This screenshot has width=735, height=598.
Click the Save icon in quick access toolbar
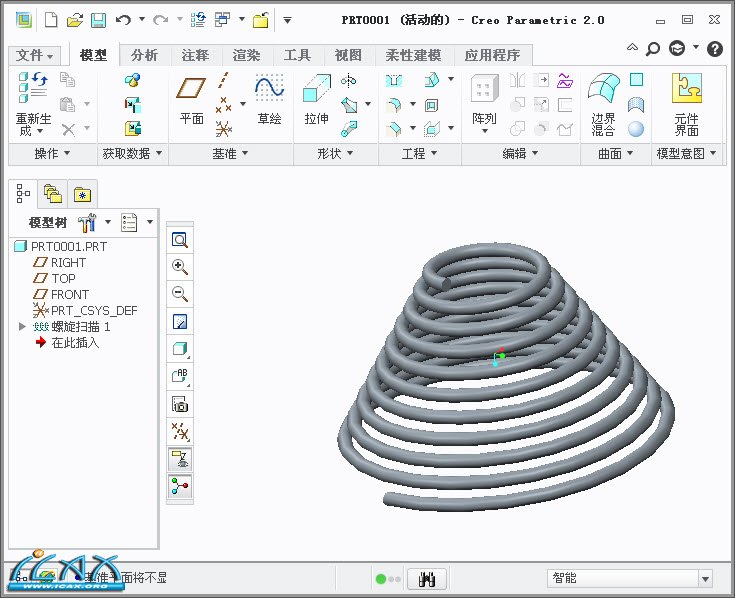(98, 19)
